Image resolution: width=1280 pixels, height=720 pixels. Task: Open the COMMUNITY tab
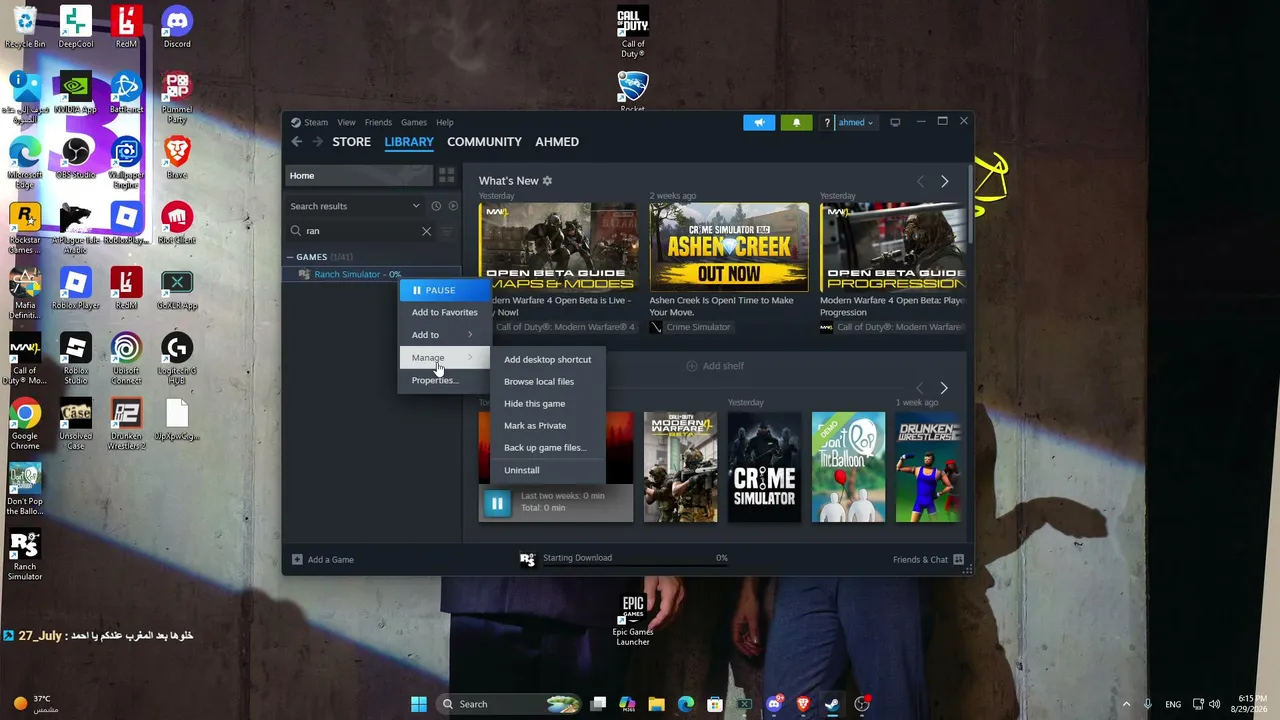pyautogui.click(x=484, y=142)
